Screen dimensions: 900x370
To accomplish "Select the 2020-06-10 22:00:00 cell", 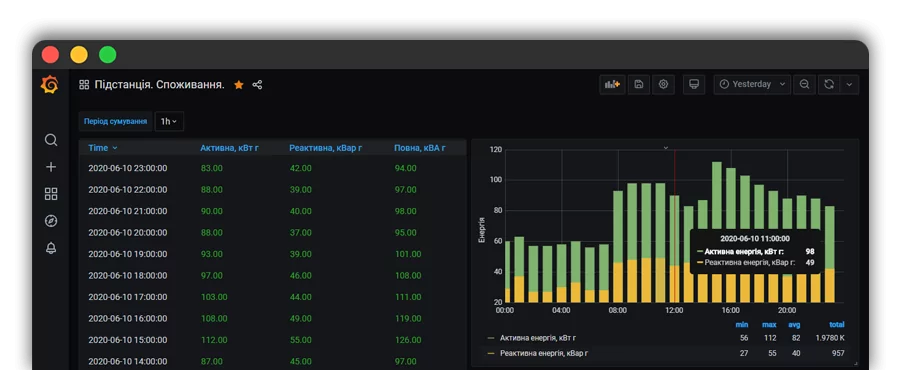I will 127,189.
